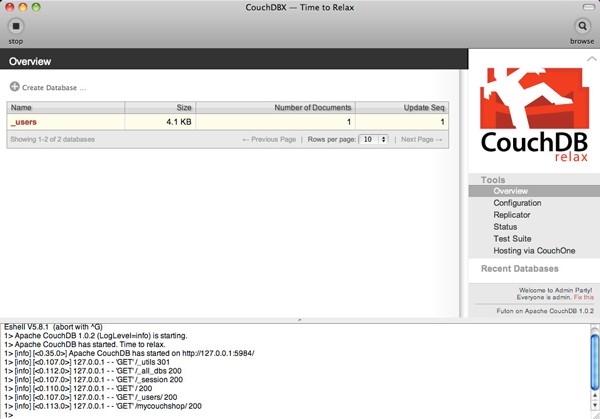
Task: Go to Previous Page
Action: [x=269, y=139]
